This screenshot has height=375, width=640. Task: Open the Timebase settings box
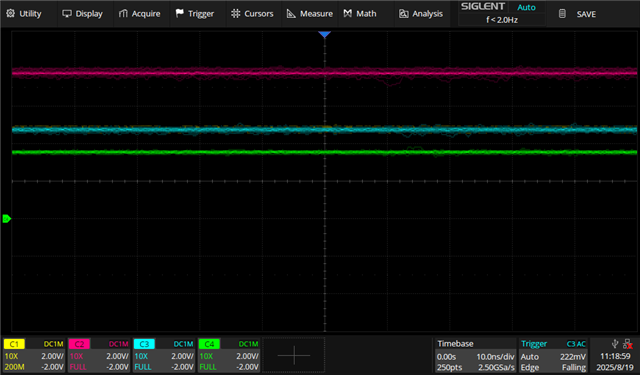[x=476, y=355]
